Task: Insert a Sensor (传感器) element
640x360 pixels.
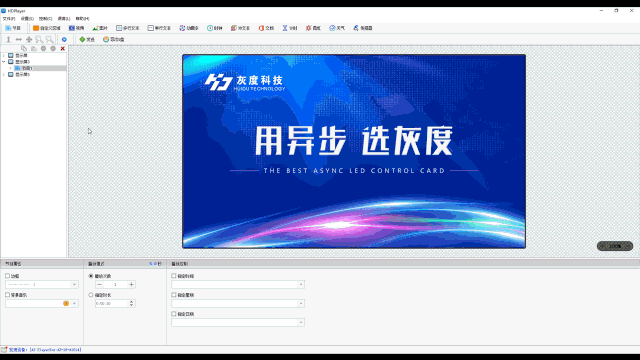Action: (x=363, y=28)
